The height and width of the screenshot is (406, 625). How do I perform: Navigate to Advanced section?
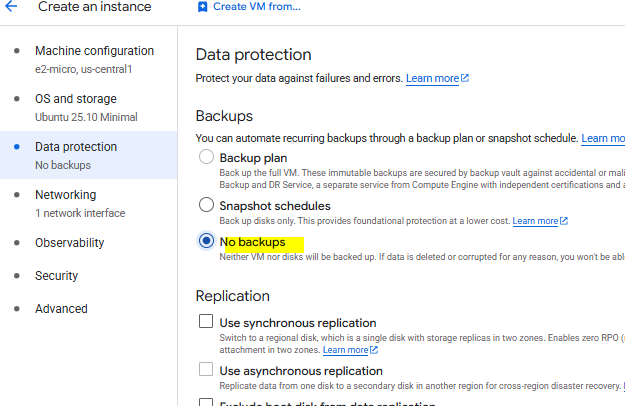pyautogui.click(x=61, y=308)
